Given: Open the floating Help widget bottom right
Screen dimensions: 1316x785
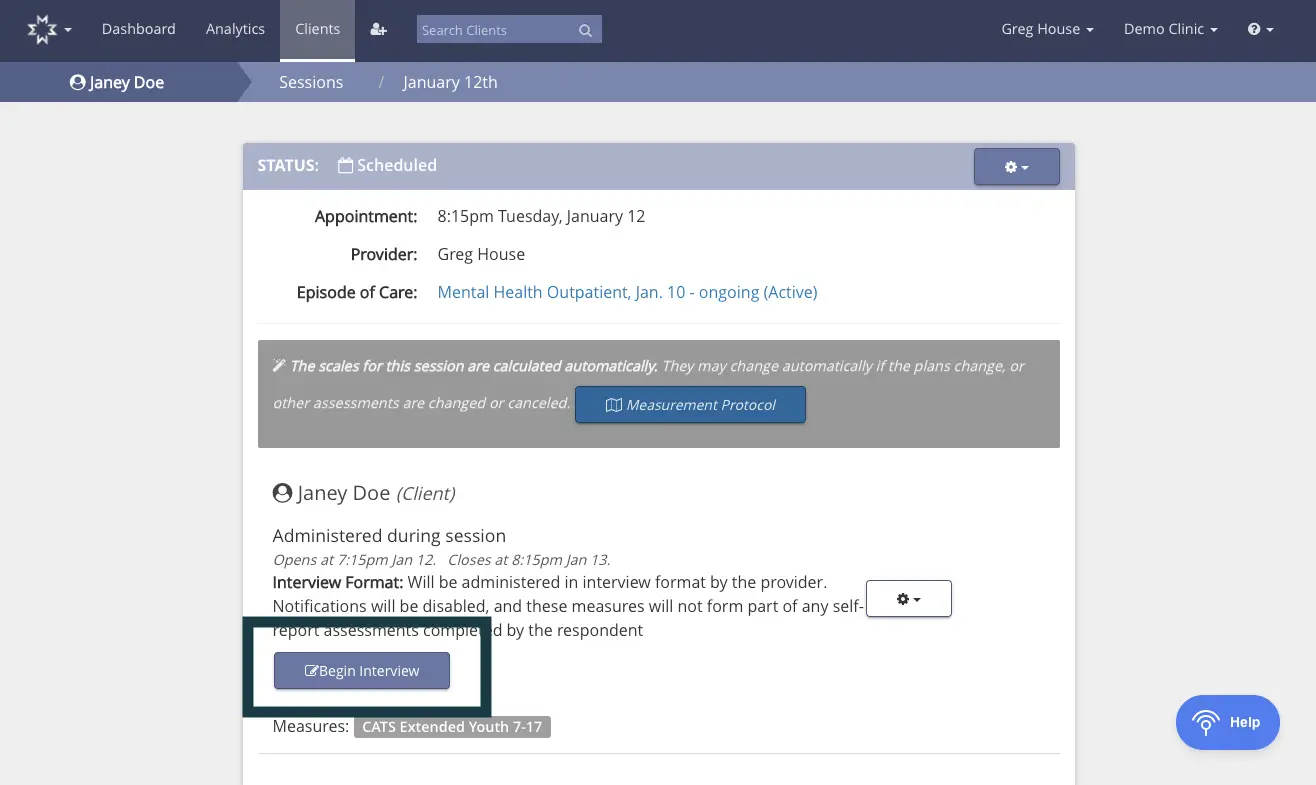Looking at the screenshot, I should click(1227, 722).
